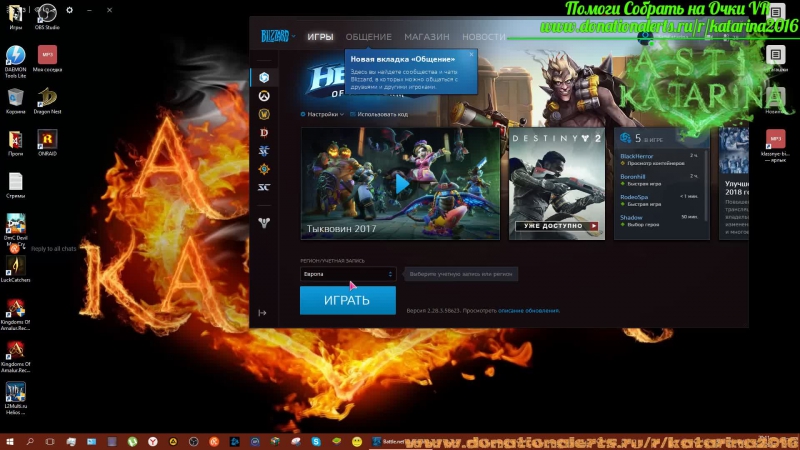Open StarCraft II from the sidebar
800x450 pixels.
click(x=264, y=151)
